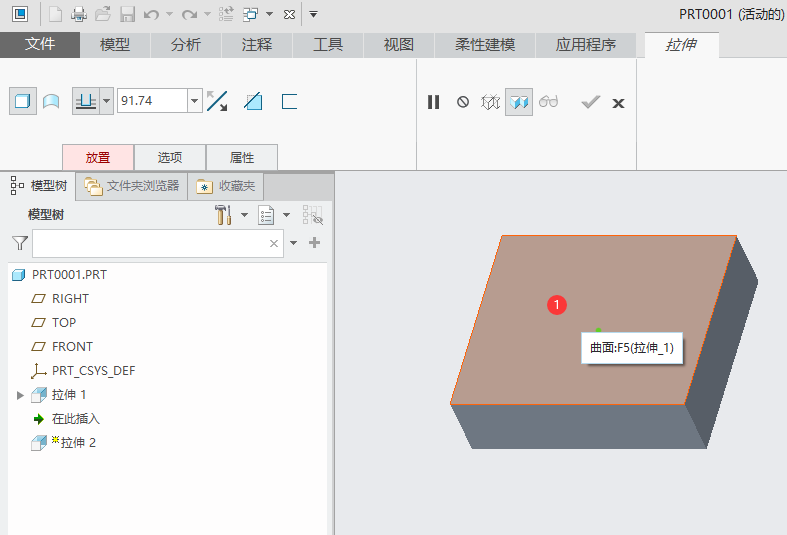Click the flip depth direction icon
This screenshot has width=787, height=535.
(217, 101)
